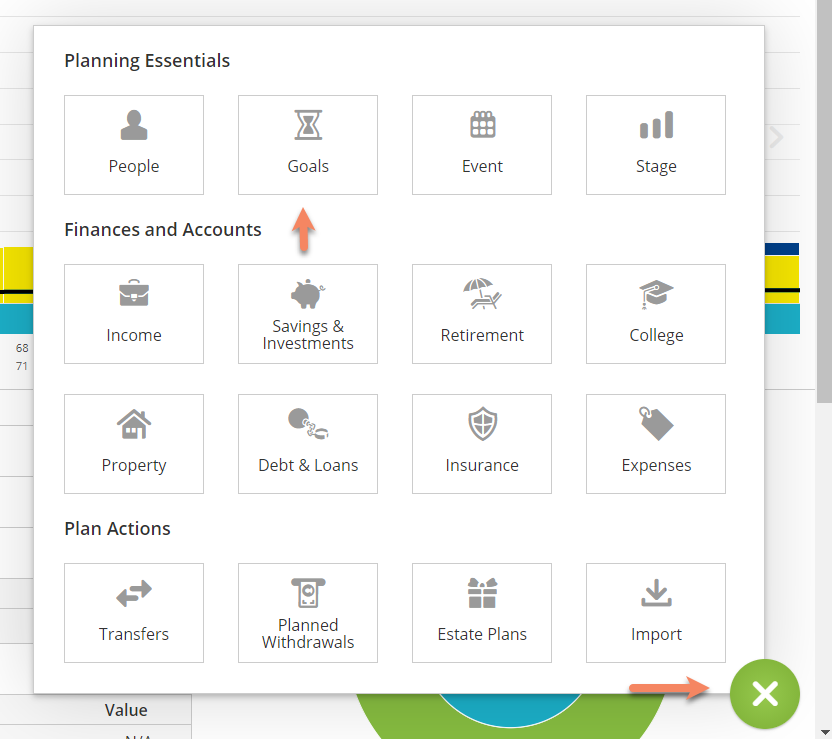Select the Goals hourglass icon

(307, 125)
